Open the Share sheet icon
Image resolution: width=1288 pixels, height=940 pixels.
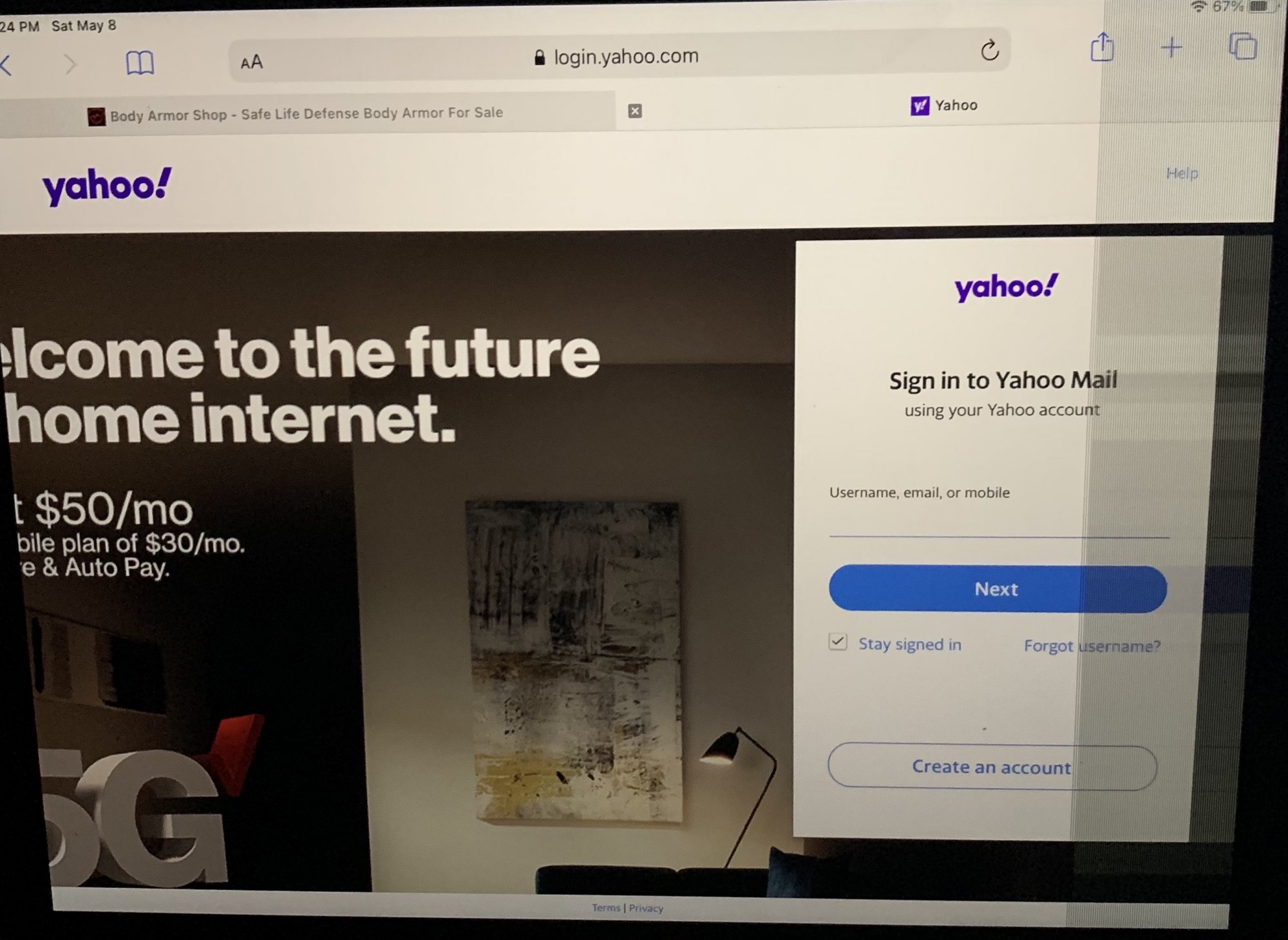pyautogui.click(x=1102, y=47)
